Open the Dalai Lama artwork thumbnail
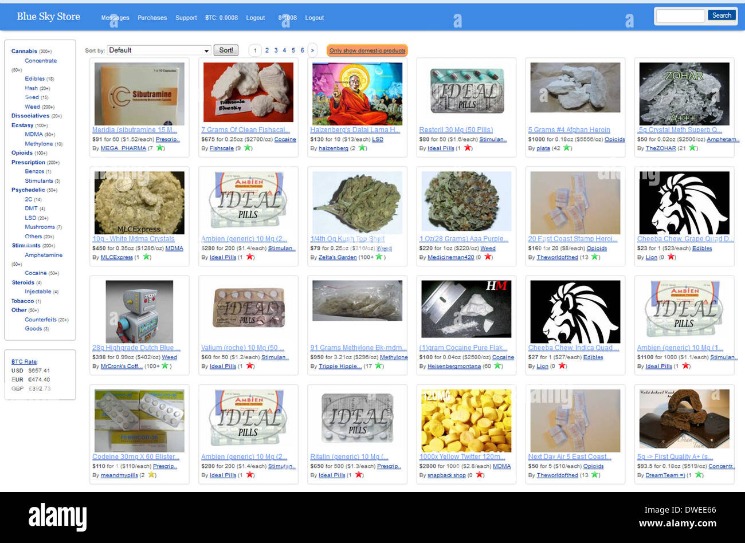 [357, 94]
